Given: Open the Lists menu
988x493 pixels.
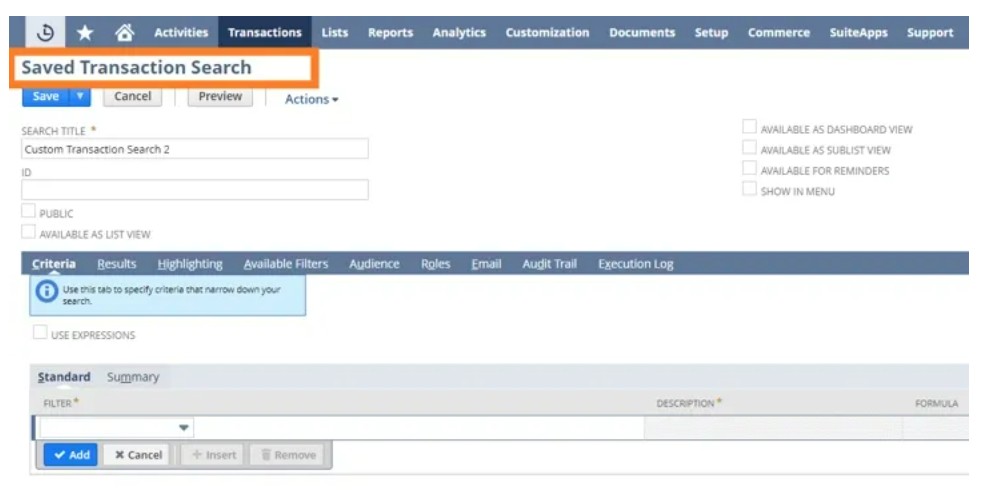Looking at the screenshot, I should (335, 33).
